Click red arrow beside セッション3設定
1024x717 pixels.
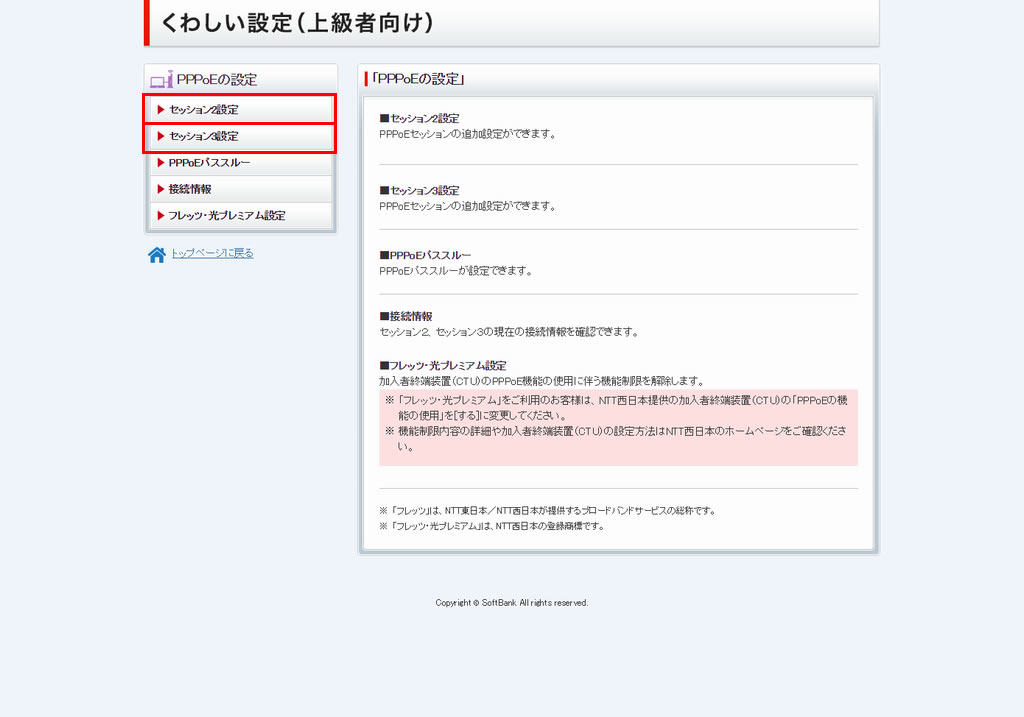pos(160,136)
